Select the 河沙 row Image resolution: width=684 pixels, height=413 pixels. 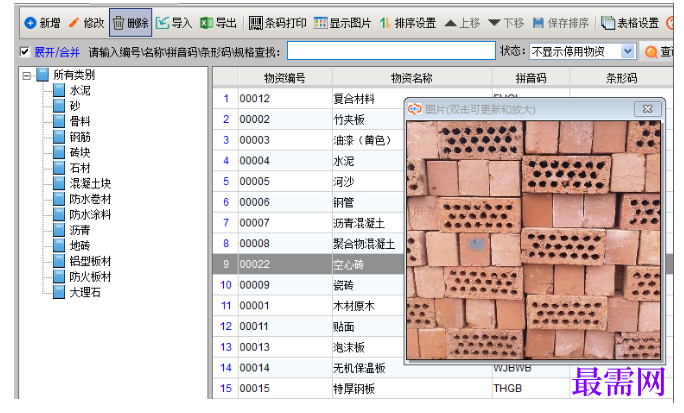[x=308, y=181]
